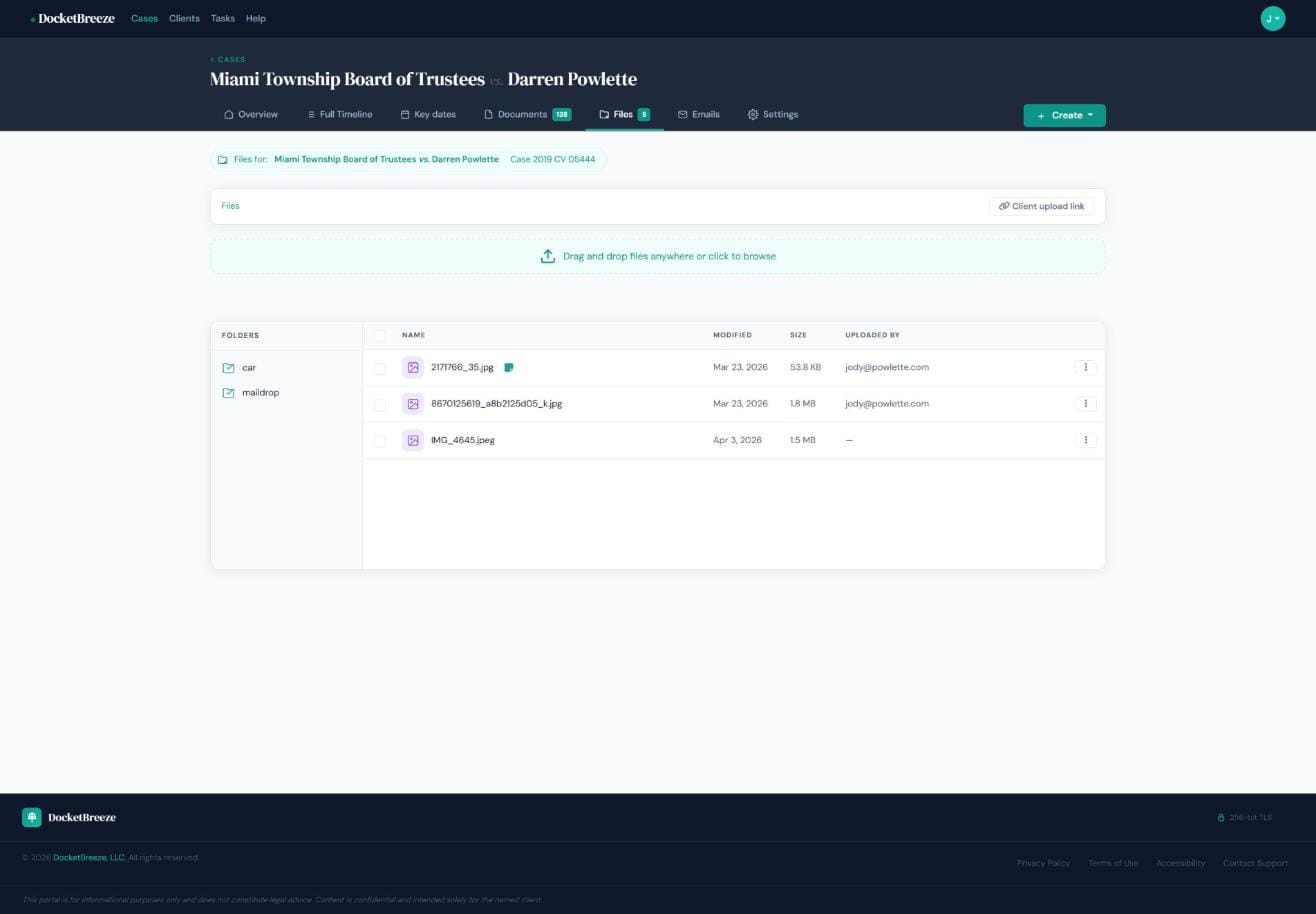The width and height of the screenshot is (1316, 914).
Task: Select the checkbox for 8670125619_a8b2125d05_k.jpg
Action: point(380,405)
